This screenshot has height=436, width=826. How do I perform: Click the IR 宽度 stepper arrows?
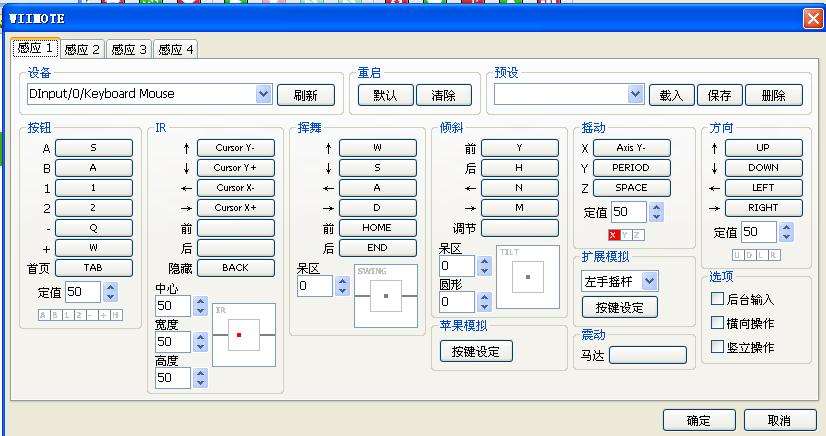200,342
